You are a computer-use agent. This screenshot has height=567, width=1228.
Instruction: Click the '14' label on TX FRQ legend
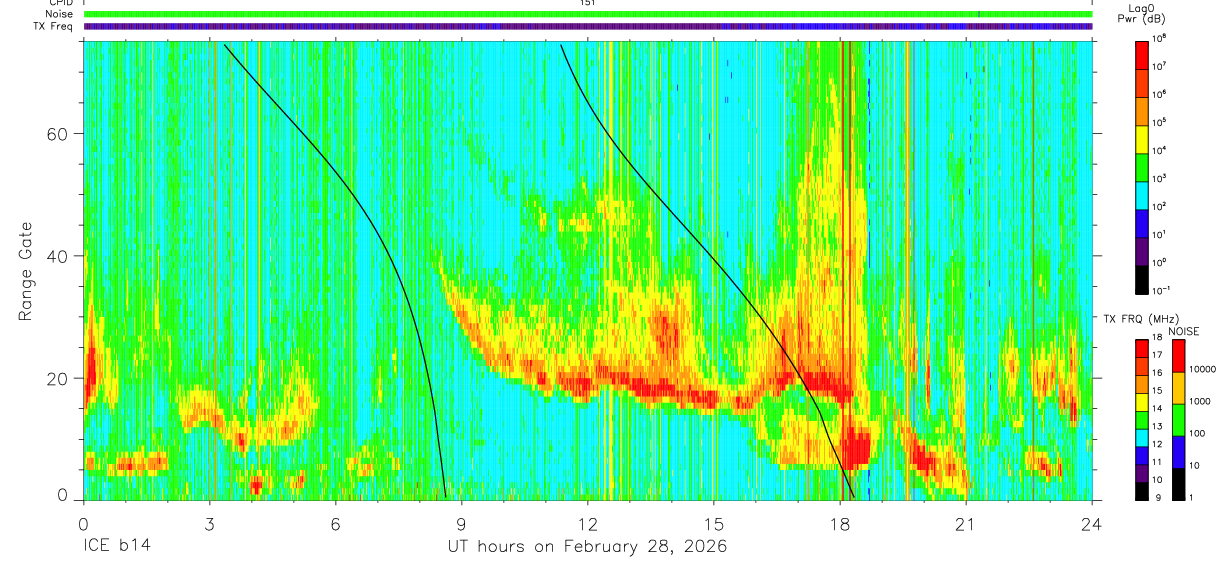pos(1157,408)
